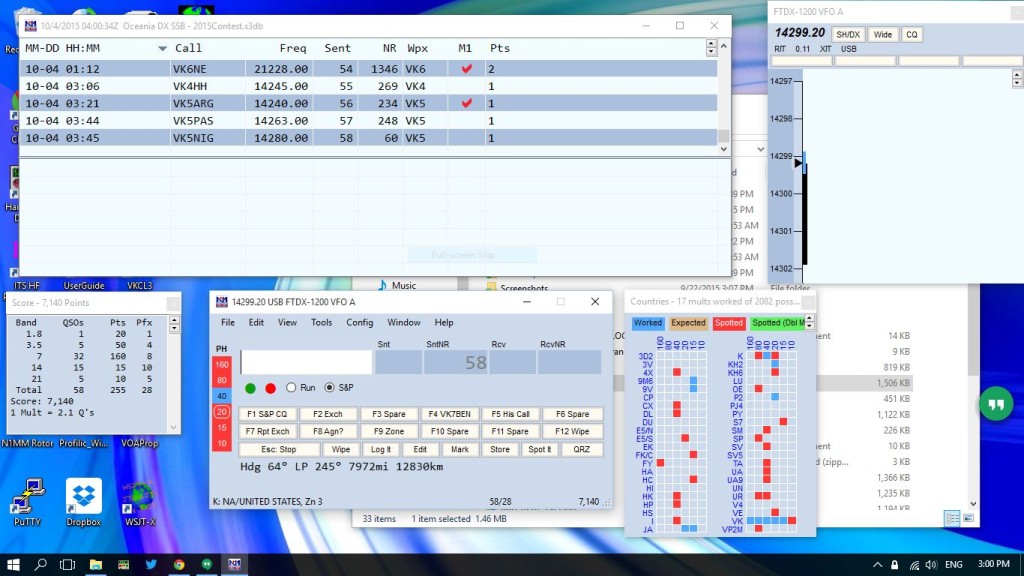Click the M1 checkmark in the VK6NE row

click(x=466, y=69)
